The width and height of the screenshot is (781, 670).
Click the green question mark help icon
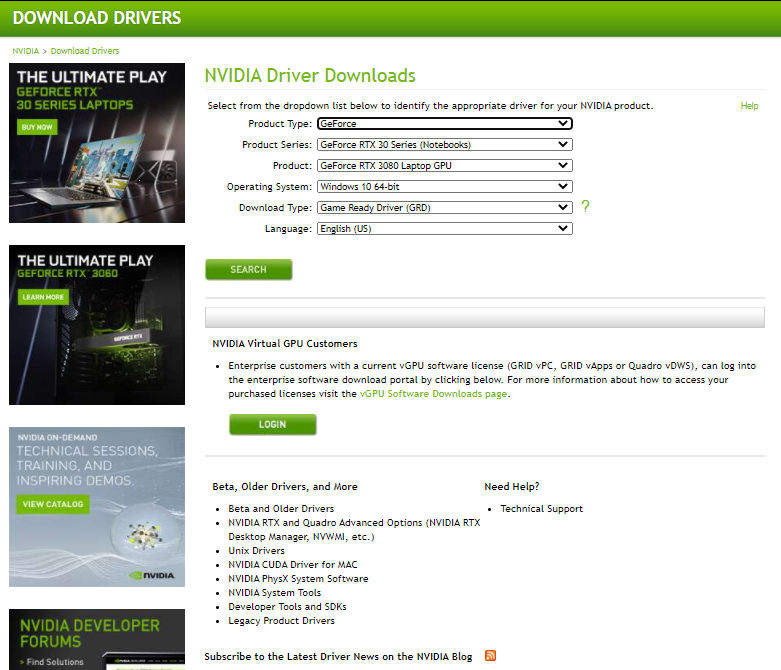coord(585,206)
